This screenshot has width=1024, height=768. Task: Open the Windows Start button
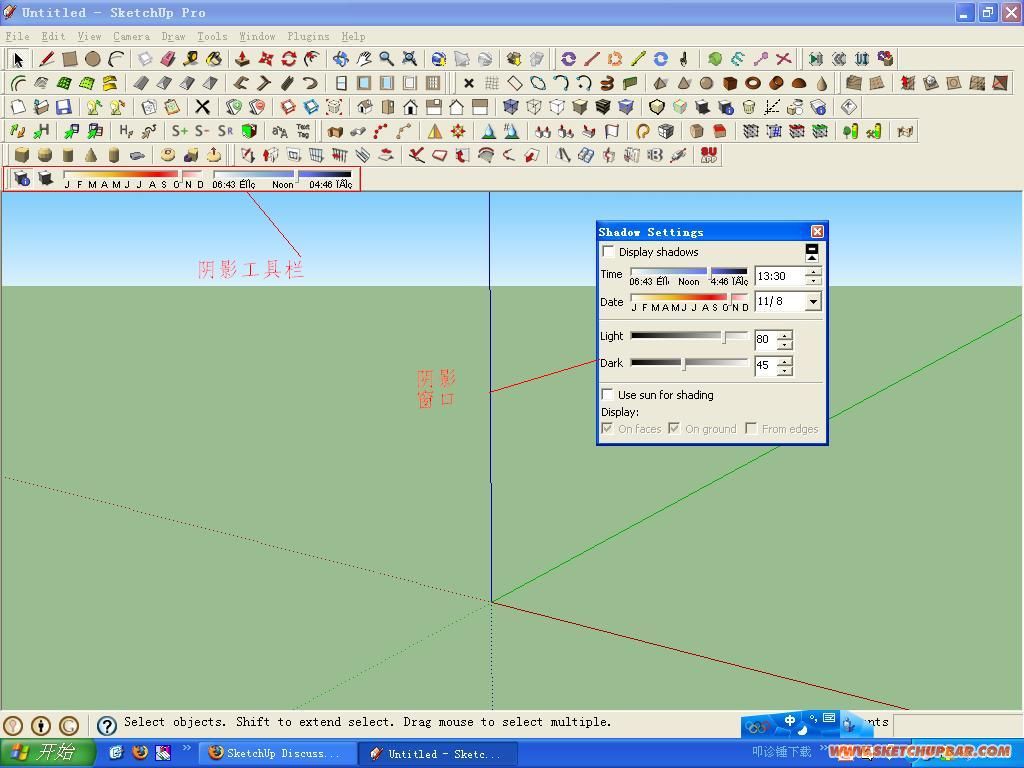coord(48,753)
